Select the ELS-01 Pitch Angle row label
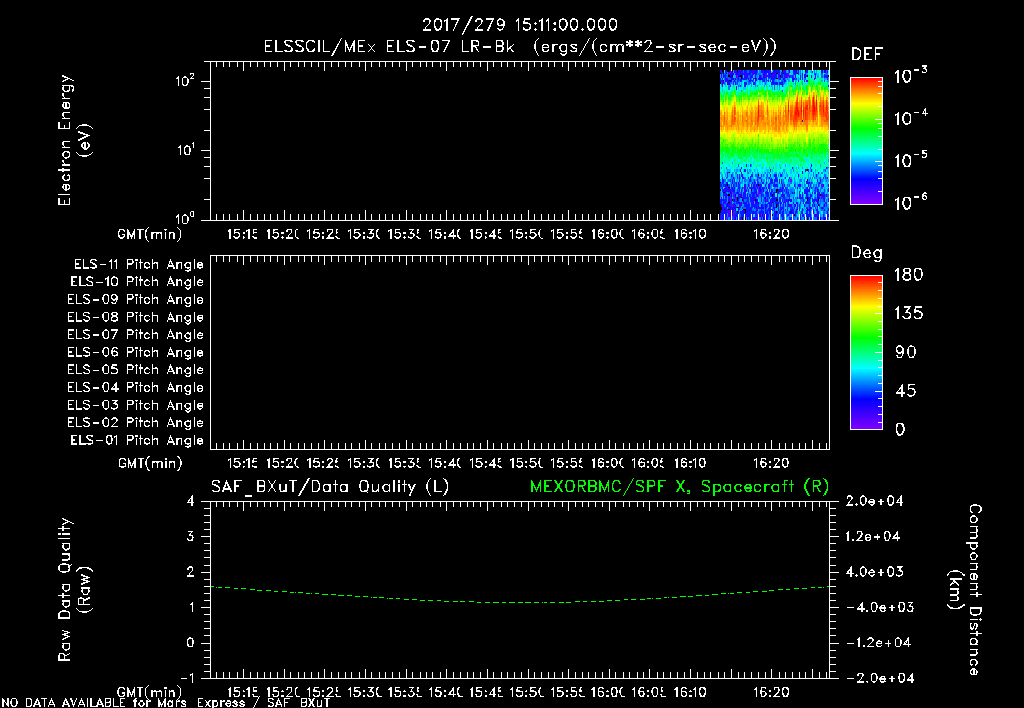1024x708 pixels. (x=137, y=440)
